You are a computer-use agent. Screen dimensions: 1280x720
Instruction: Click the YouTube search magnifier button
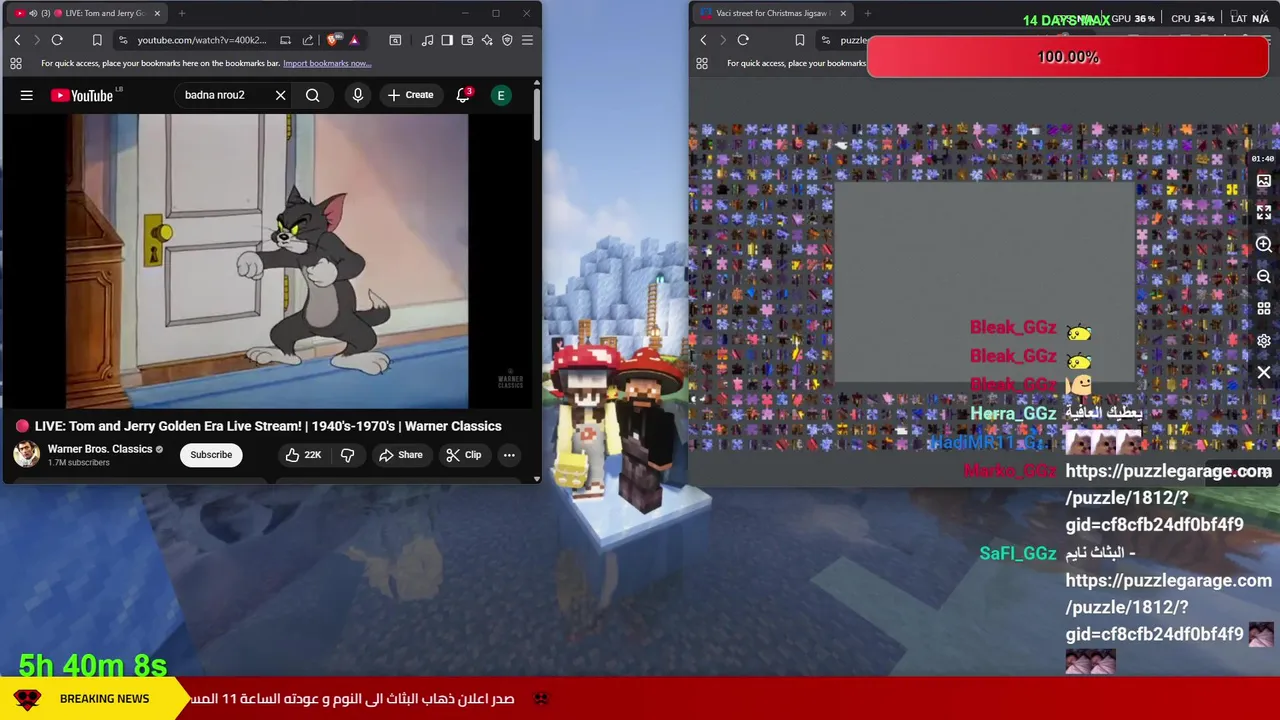point(313,95)
